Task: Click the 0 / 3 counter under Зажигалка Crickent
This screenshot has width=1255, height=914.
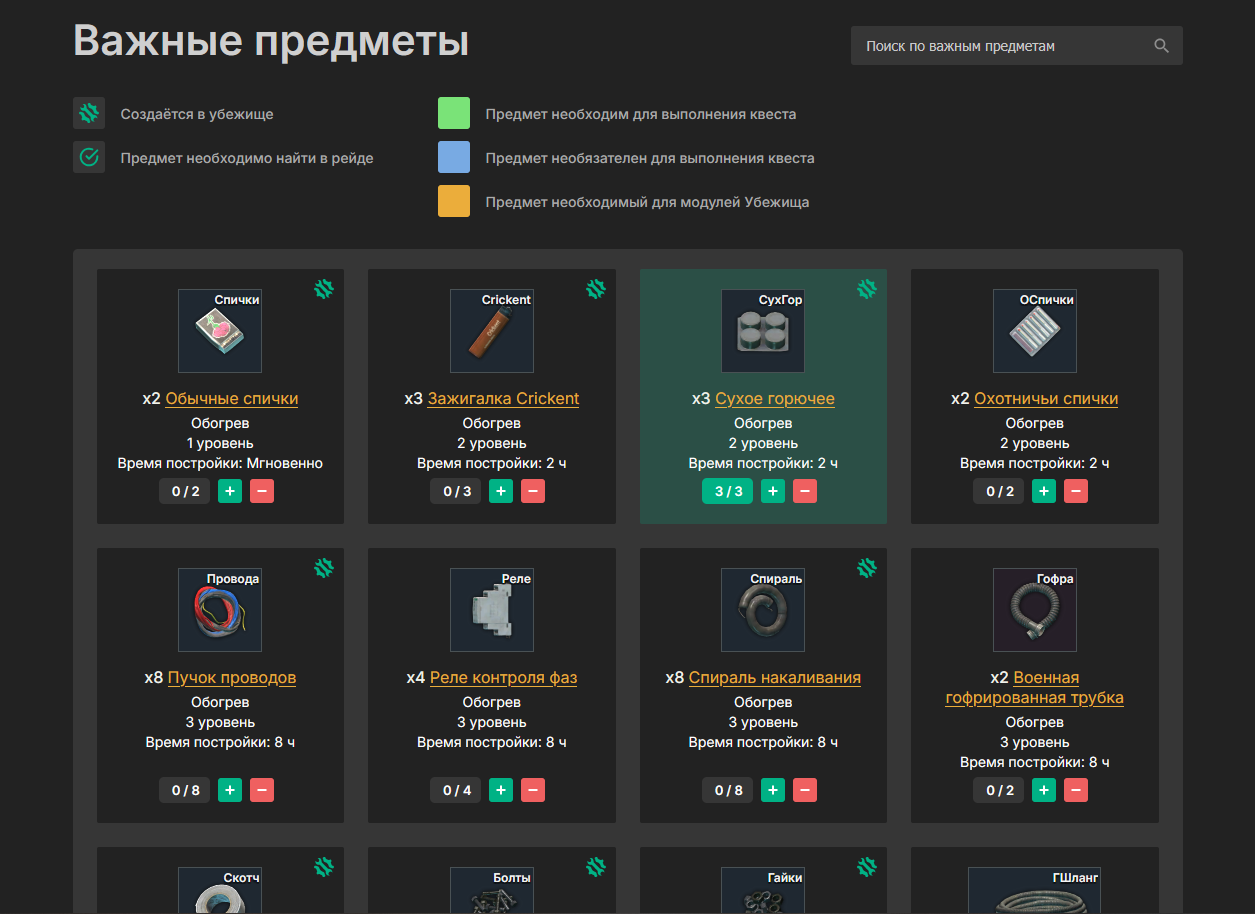Action: (456, 491)
